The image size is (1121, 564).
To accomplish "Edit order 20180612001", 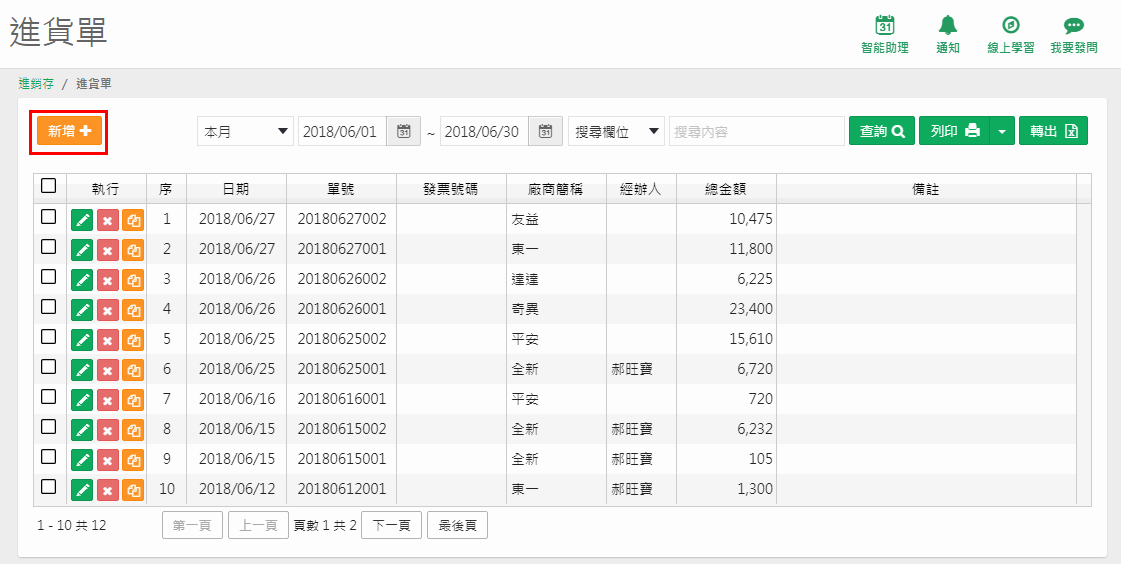I will [x=82, y=490].
